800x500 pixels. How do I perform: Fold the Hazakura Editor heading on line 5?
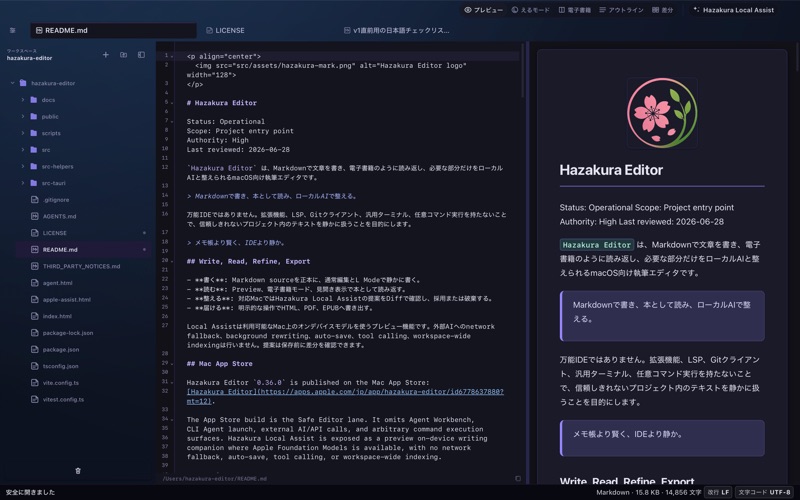coord(172,103)
